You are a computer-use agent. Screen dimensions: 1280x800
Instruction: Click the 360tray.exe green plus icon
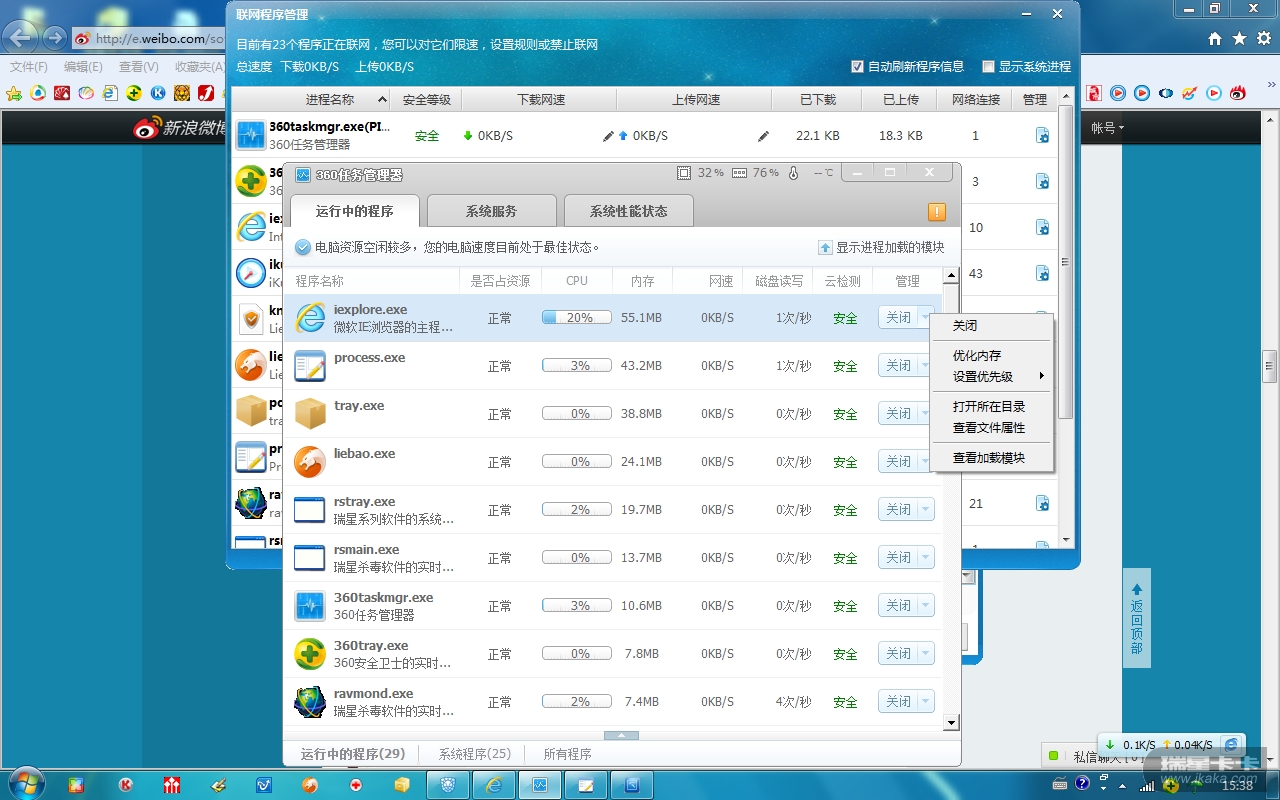click(310, 654)
